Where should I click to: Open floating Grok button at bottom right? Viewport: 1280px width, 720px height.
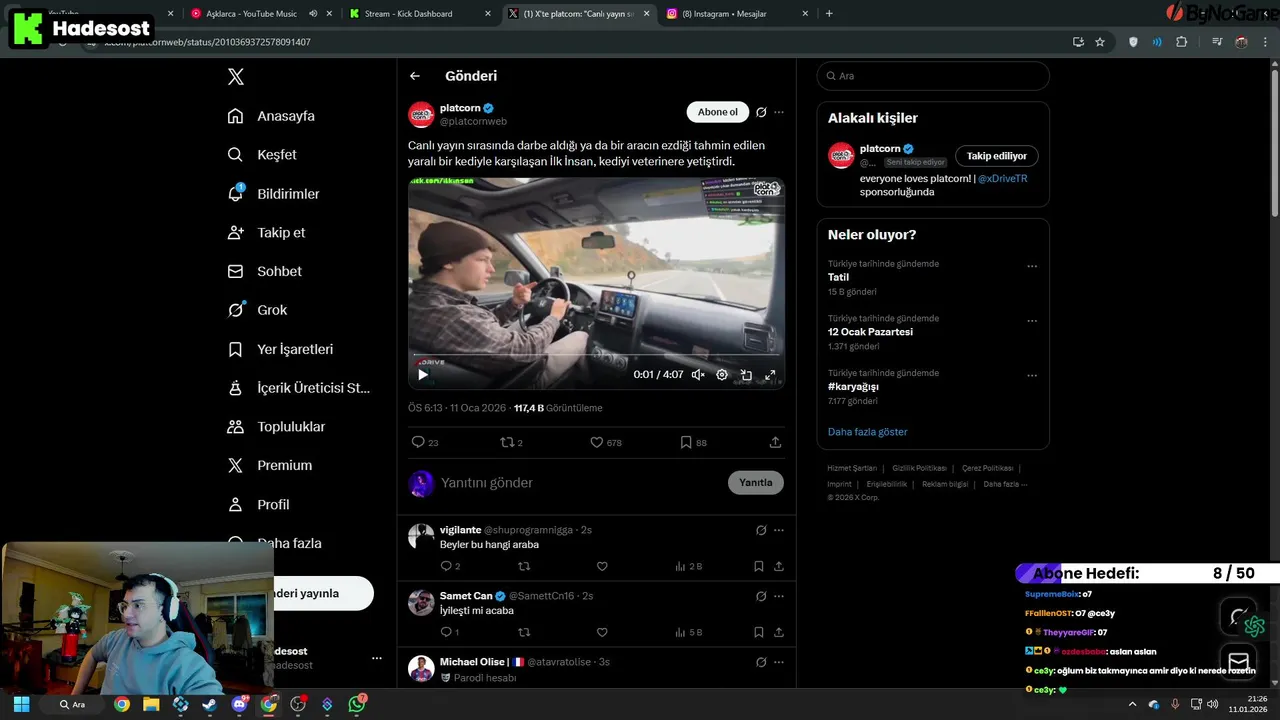[1239, 616]
